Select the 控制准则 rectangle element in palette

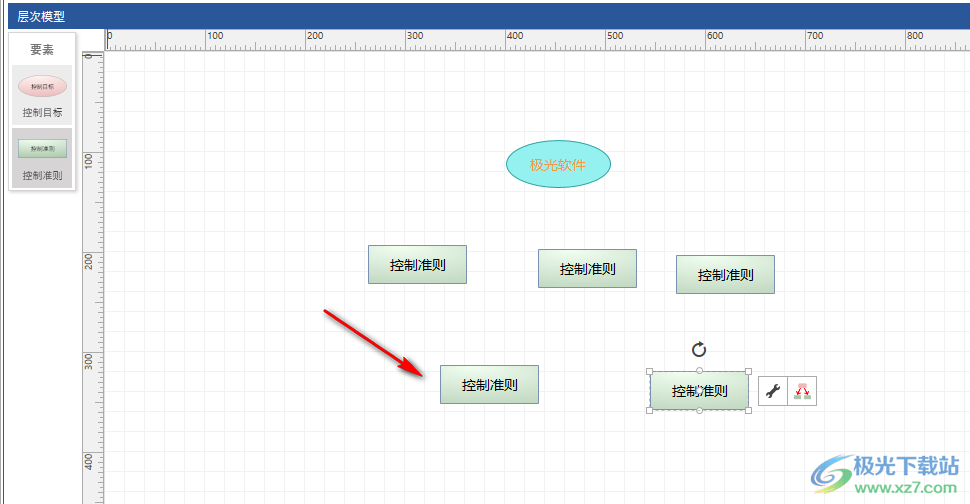tap(42, 158)
